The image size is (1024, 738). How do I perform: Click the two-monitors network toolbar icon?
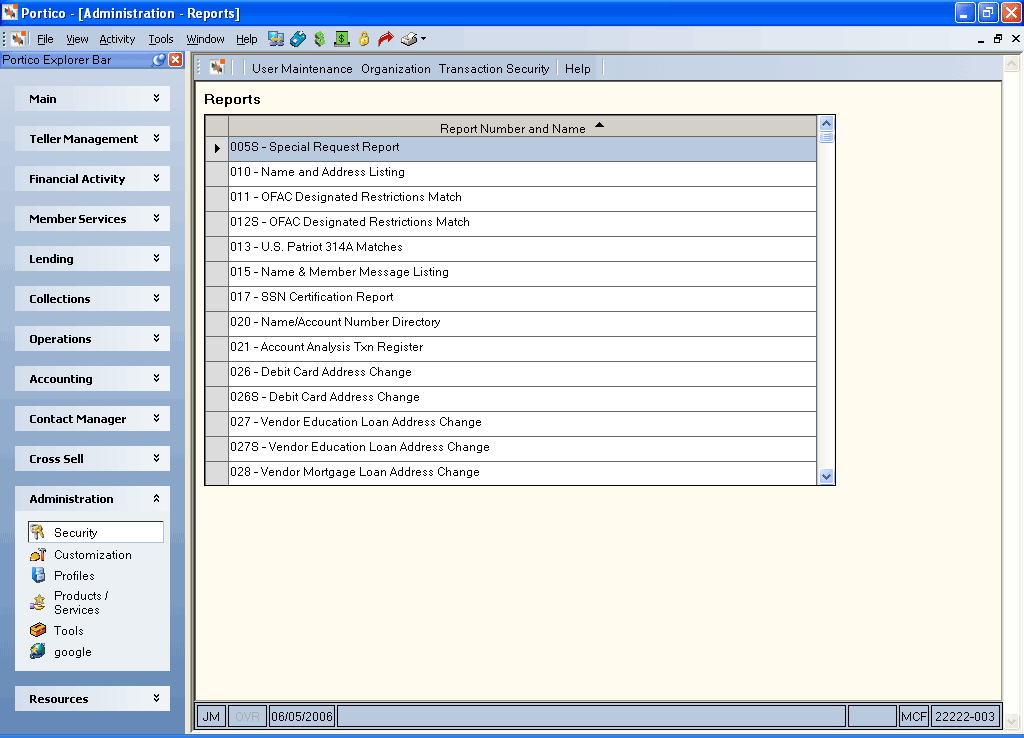click(x=276, y=39)
